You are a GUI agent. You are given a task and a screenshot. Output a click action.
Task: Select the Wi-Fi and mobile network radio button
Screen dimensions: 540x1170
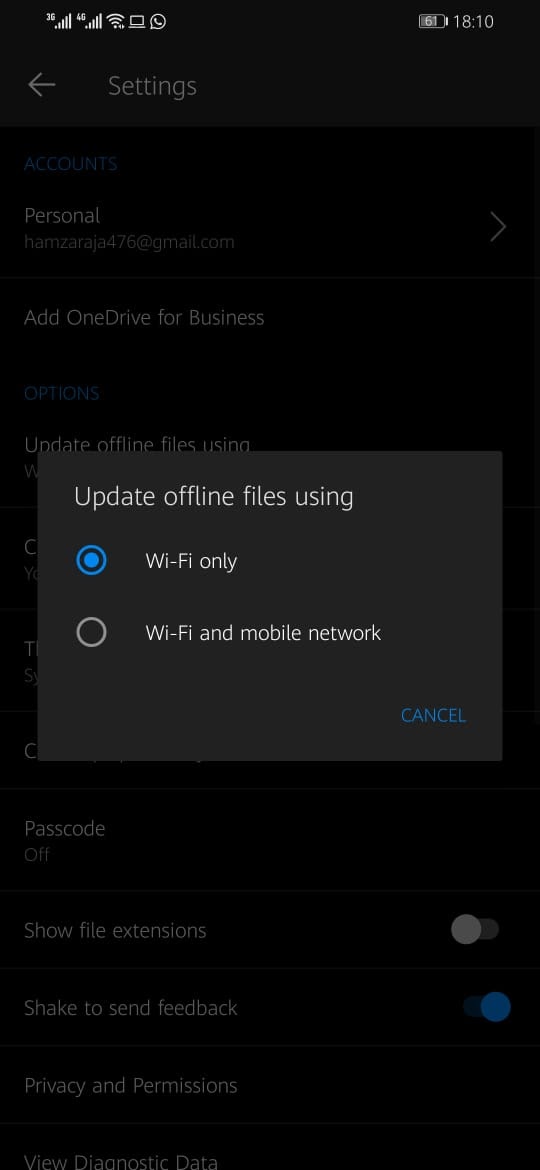[91, 633]
